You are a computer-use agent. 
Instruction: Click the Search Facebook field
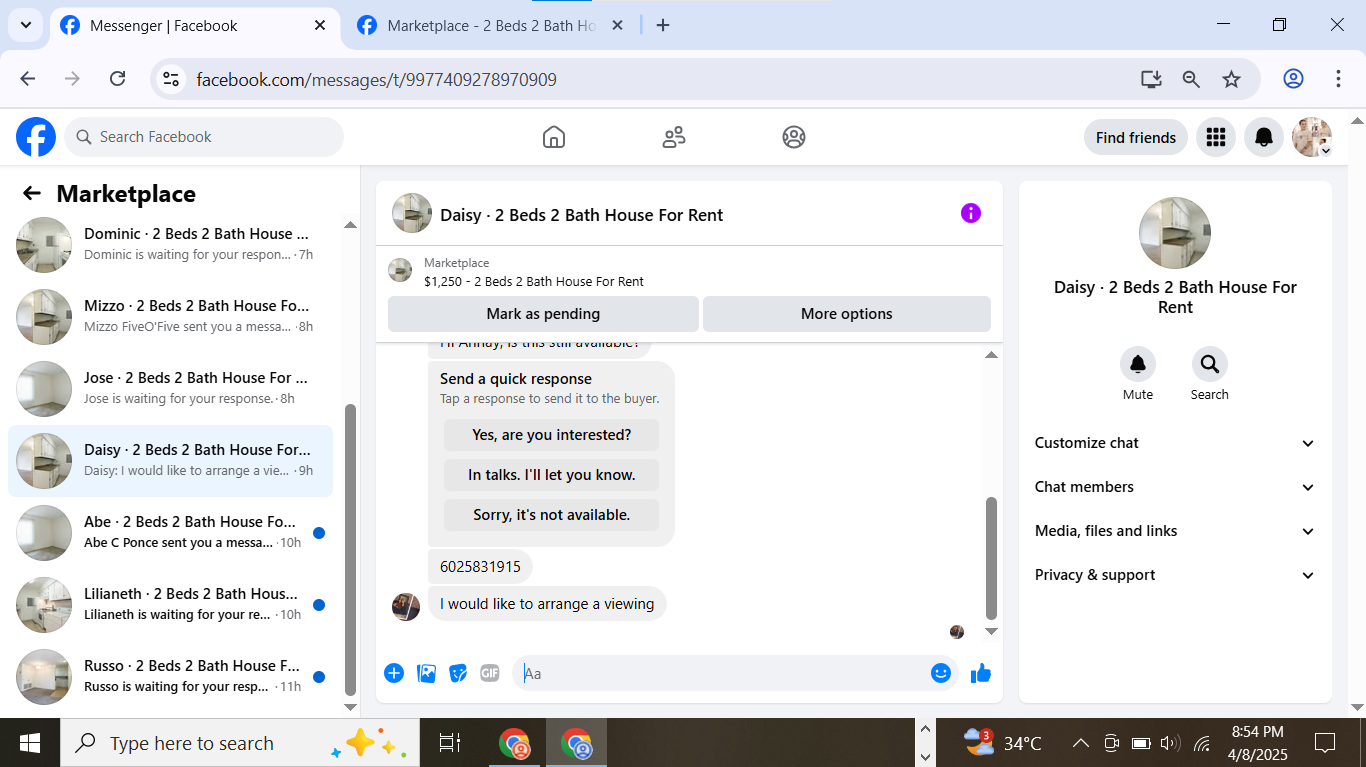(x=204, y=137)
